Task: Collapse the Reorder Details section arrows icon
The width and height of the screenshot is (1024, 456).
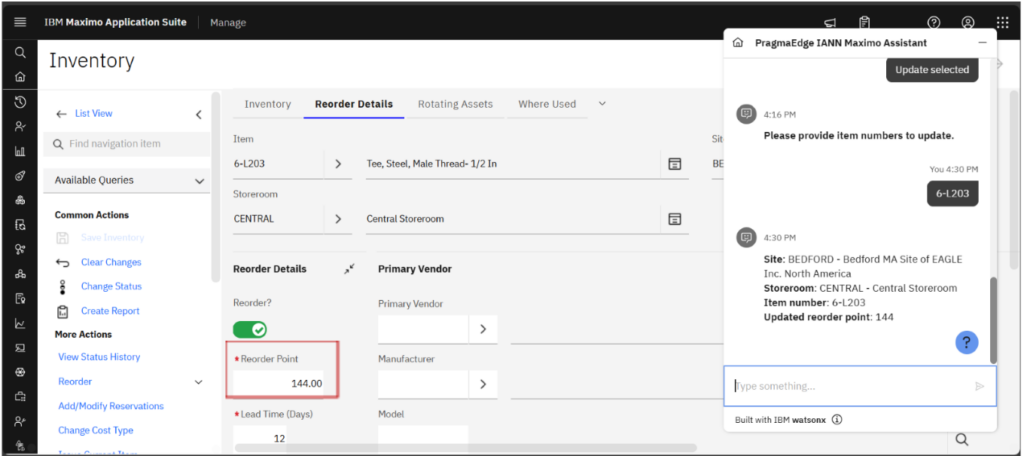Action: (x=349, y=269)
